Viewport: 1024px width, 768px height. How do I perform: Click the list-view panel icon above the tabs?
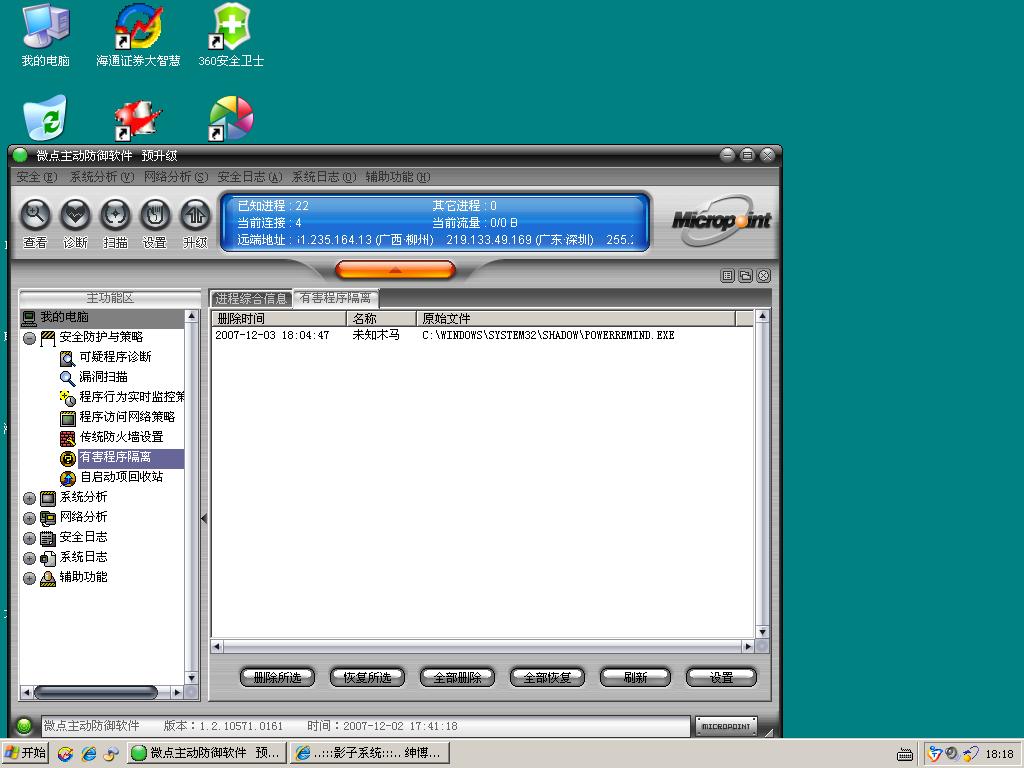pos(728,276)
